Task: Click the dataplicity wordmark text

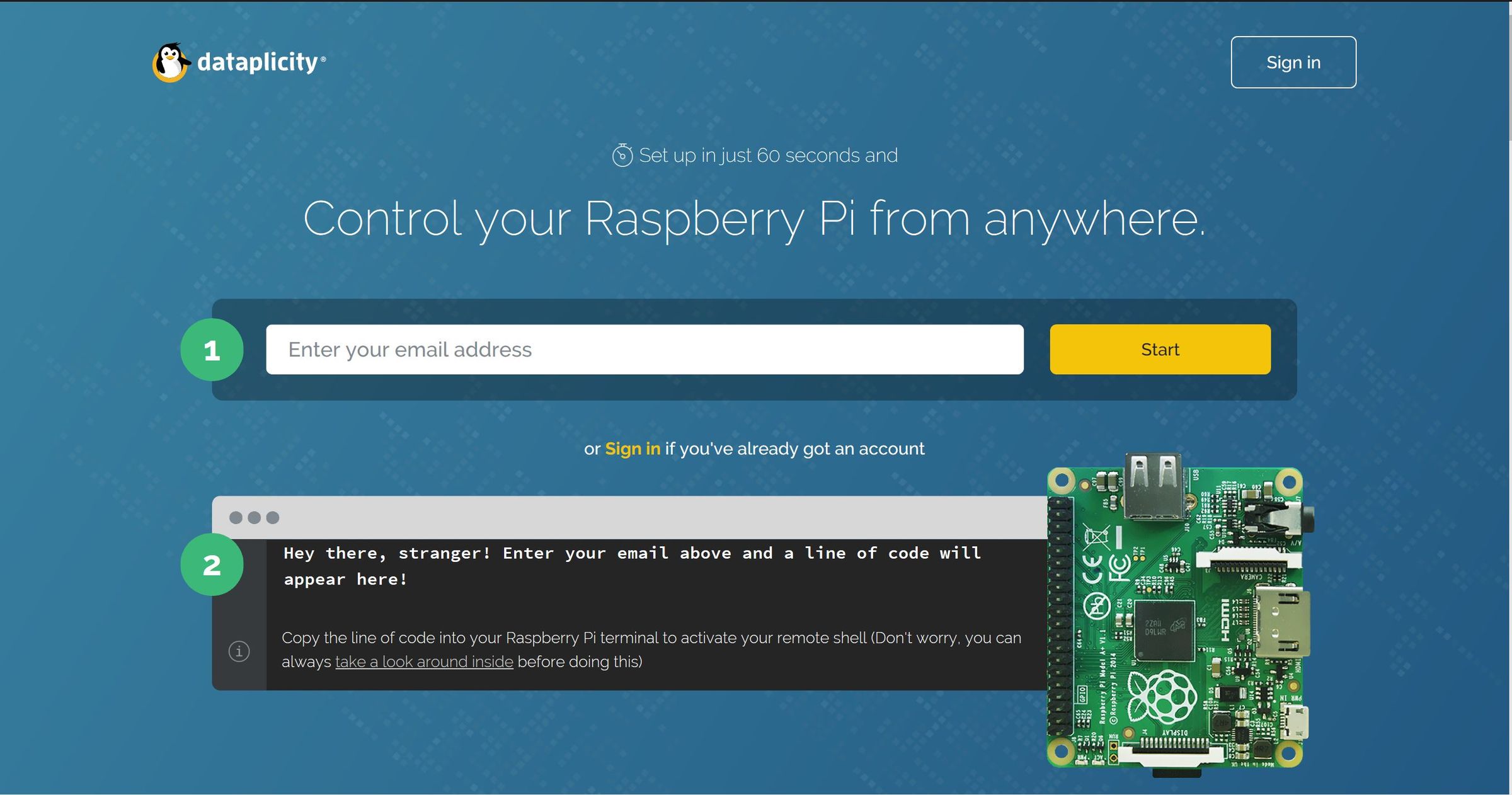Action: point(258,62)
